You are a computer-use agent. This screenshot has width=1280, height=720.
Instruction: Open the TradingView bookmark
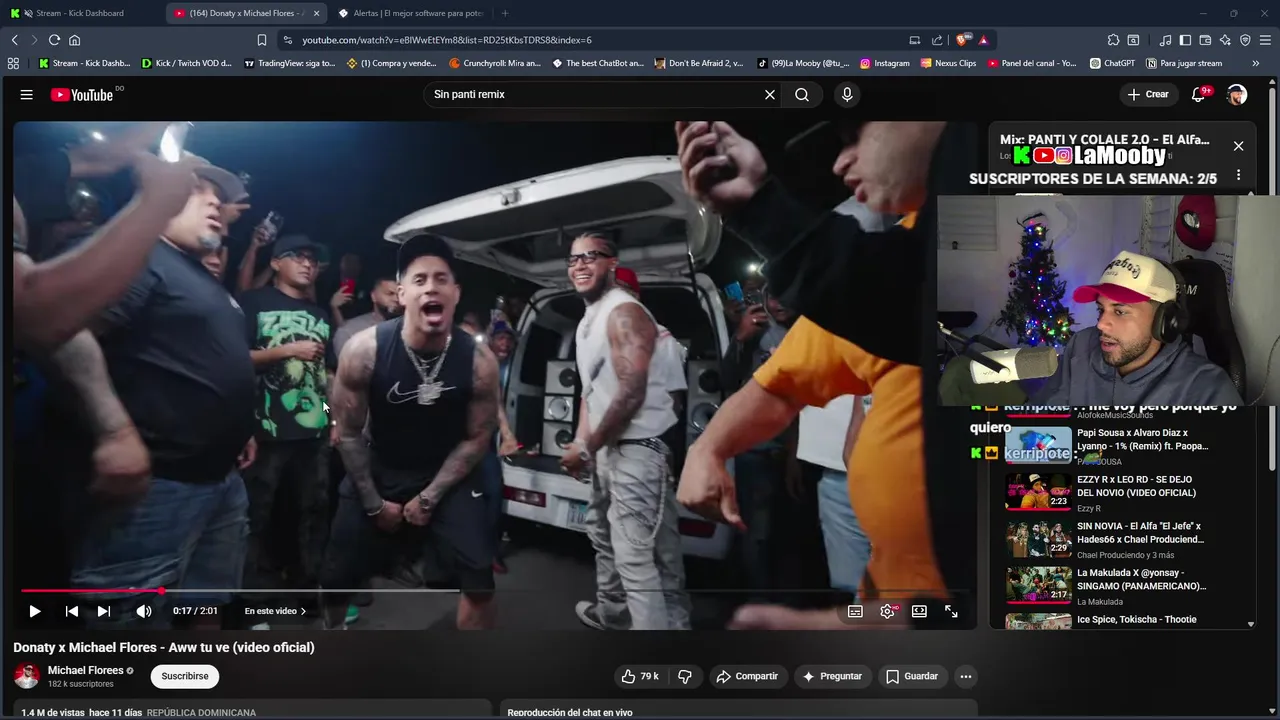click(x=290, y=63)
